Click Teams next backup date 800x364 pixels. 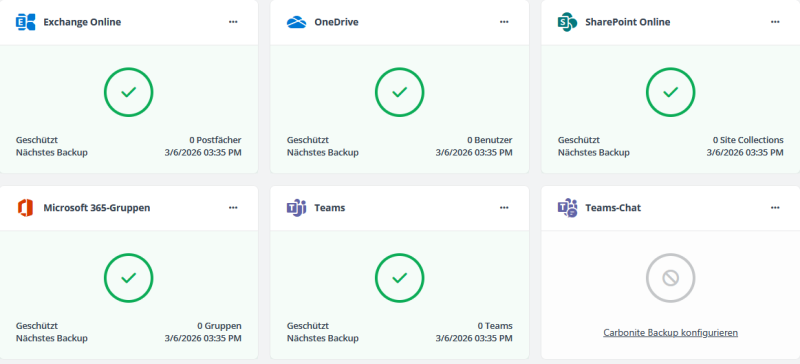474,338
